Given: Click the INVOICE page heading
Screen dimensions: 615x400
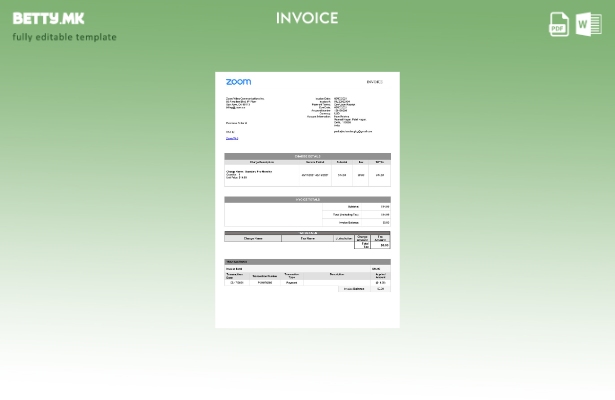Looking at the screenshot, I should pos(307,18).
